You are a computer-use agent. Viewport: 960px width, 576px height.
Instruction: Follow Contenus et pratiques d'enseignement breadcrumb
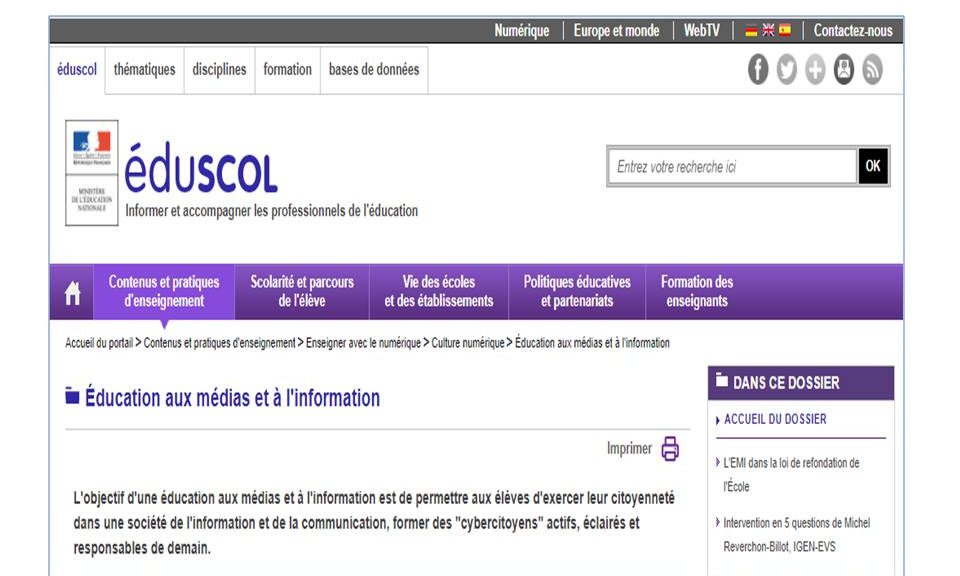click(x=219, y=343)
